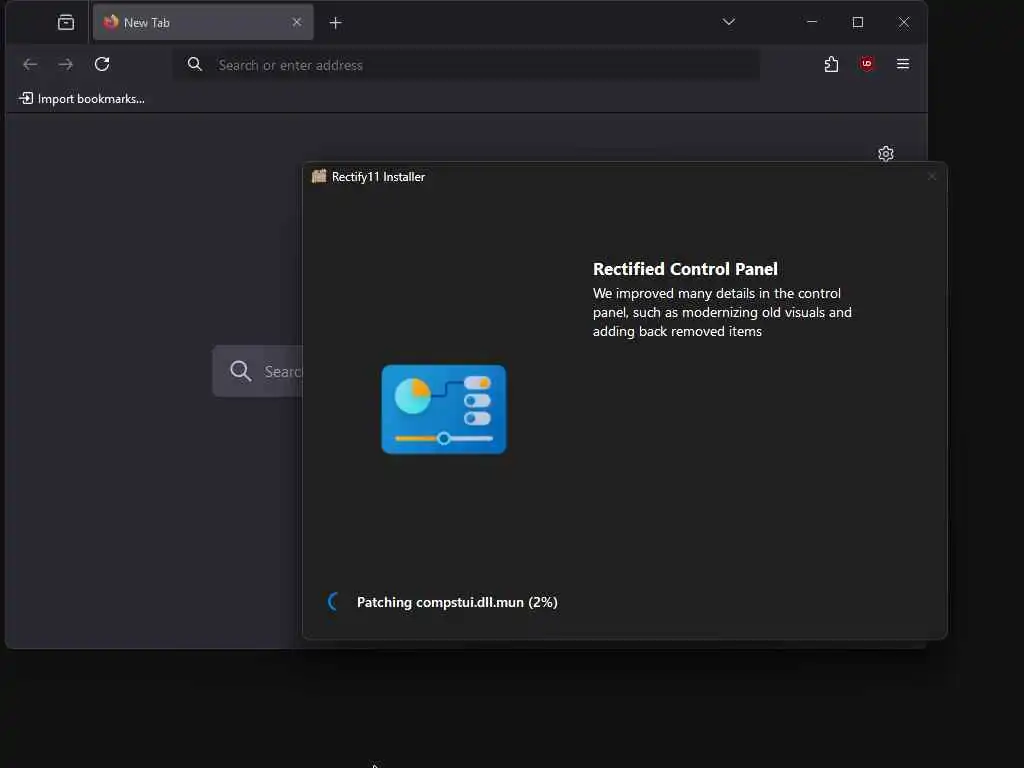Click the magnifier icon in address bar

coord(195,64)
